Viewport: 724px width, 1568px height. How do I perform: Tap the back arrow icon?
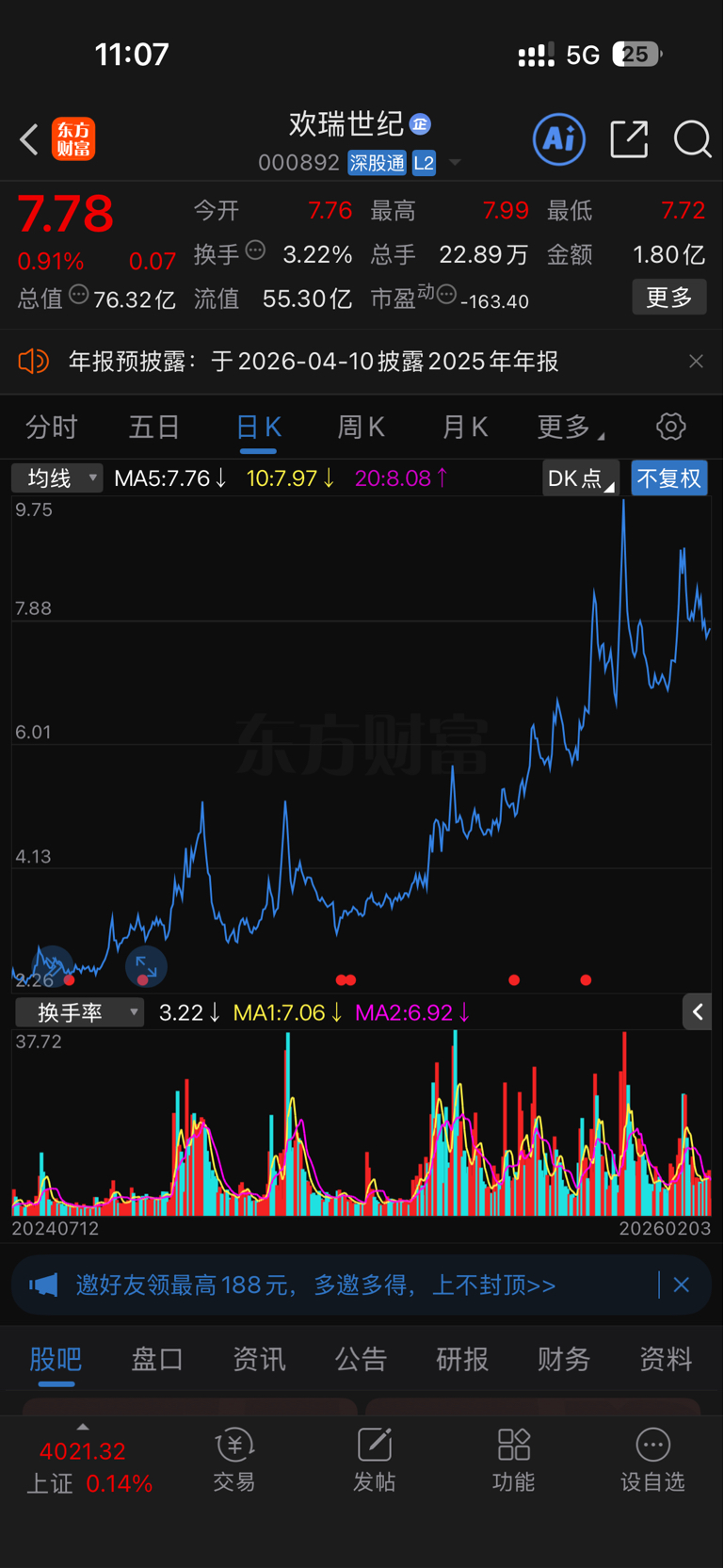pos(29,139)
